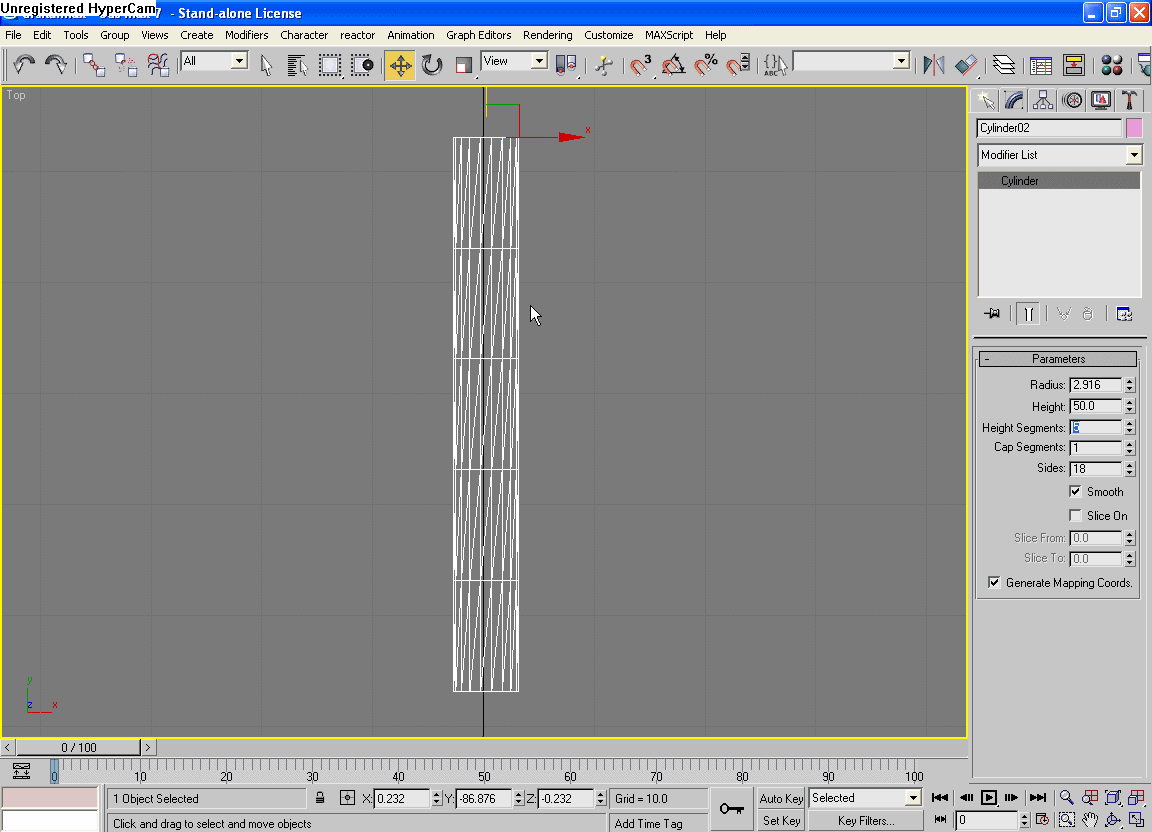This screenshot has height=832, width=1152.
Task: Switch to the Hierarchy panel tab
Action: click(1043, 100)
